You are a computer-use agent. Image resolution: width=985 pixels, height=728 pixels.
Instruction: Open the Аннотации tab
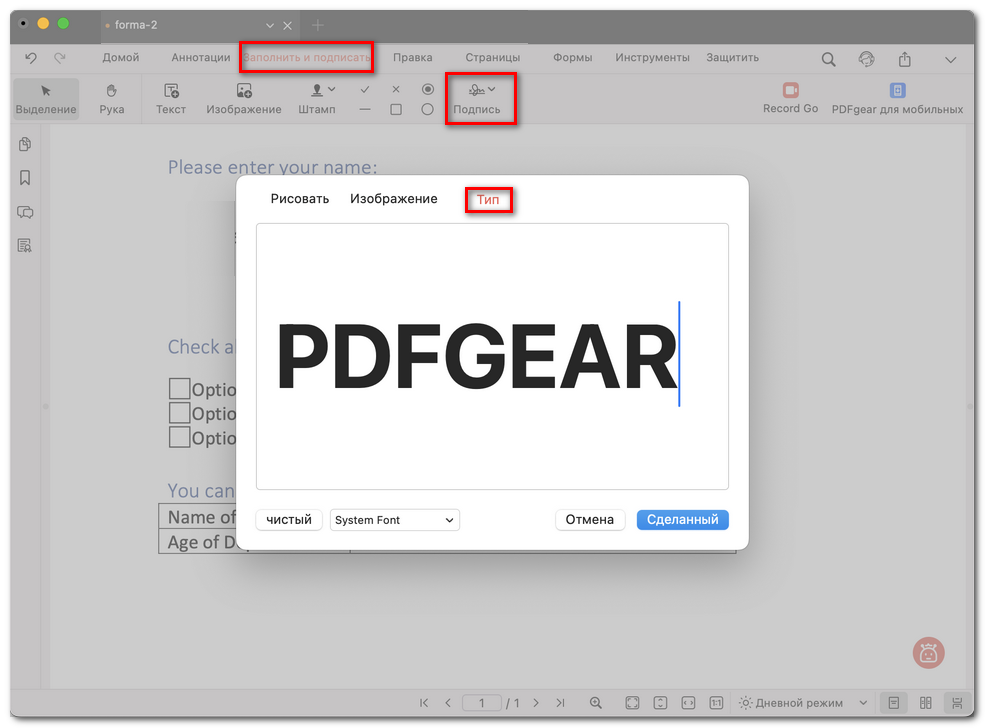tap(201, 57)
